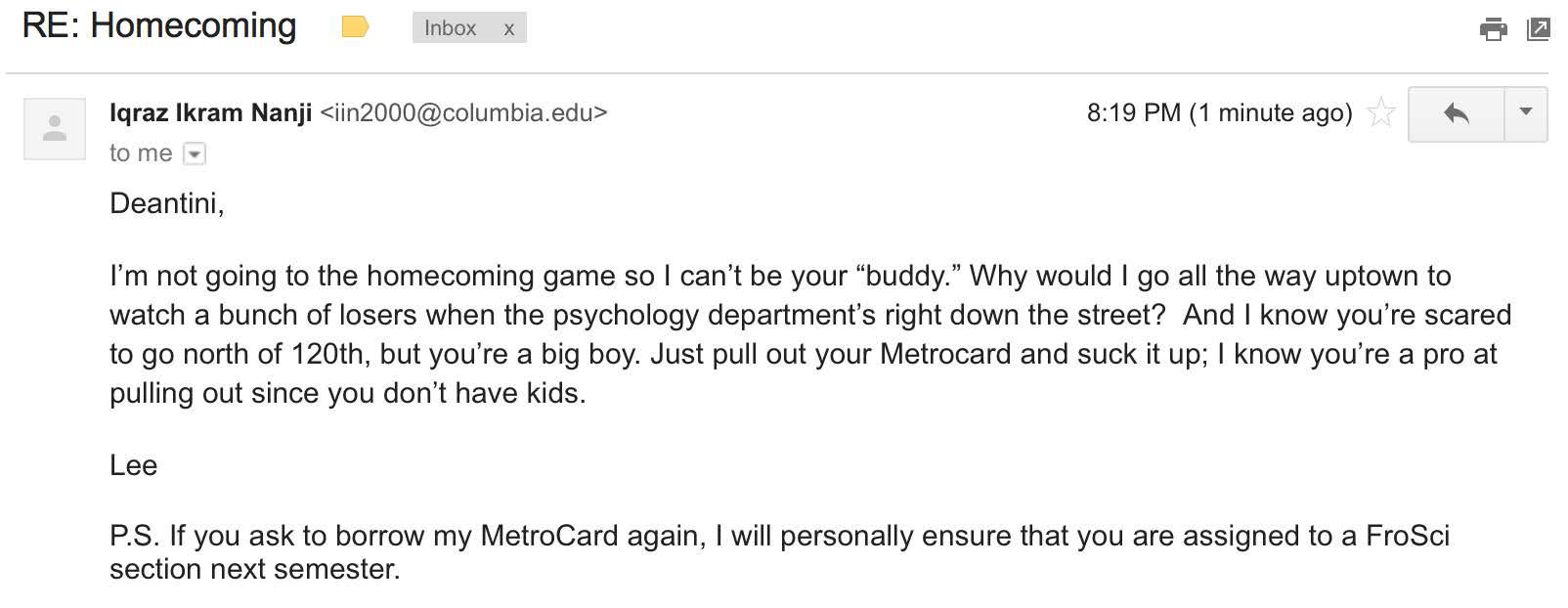Open more options arrow beside Reply
Screen dimensions: 1568x608
coord(1525,113)
